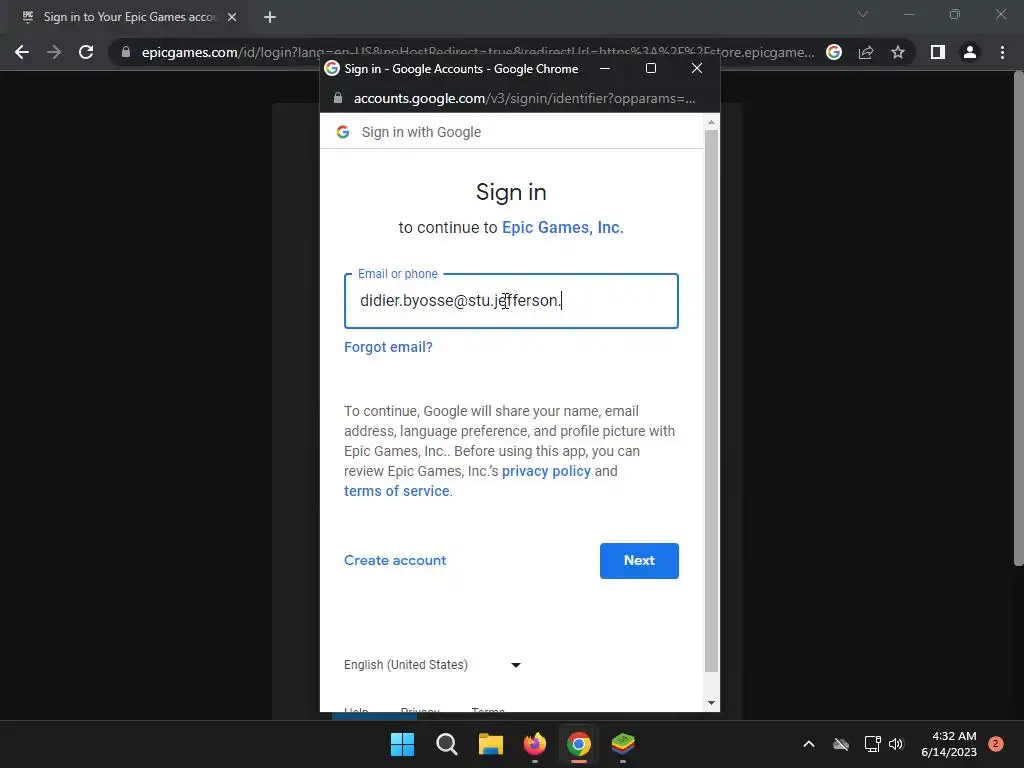Viewport: 1024px width, 768px height.
Task: Click the Chrome icon in the taskbar
Action: tap(579, 744)
